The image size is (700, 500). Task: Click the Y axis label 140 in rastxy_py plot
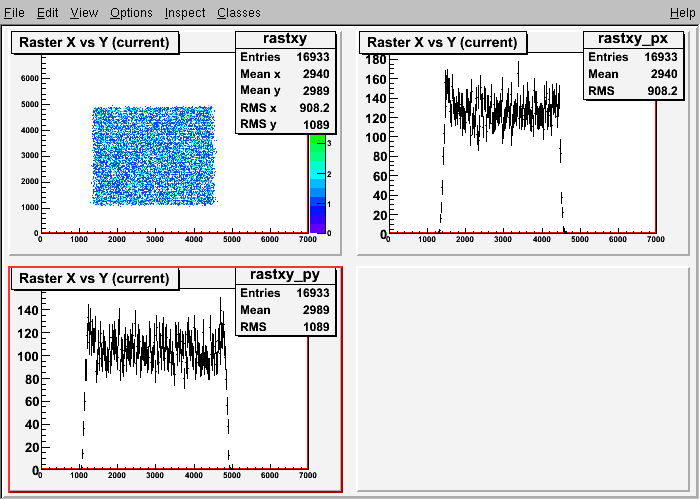[x=28, y=310]
